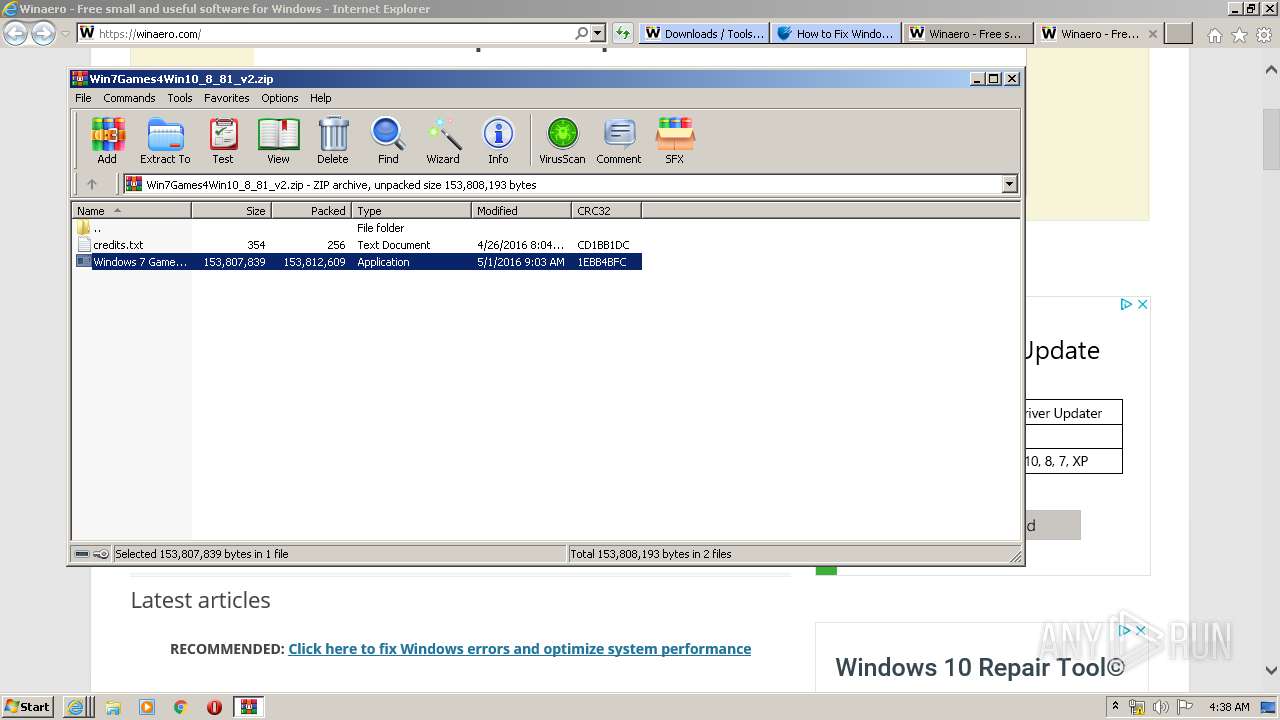Sort by the CRC32 column header
This screenshot has width=1280, height=720.
(x=606, y=211)
